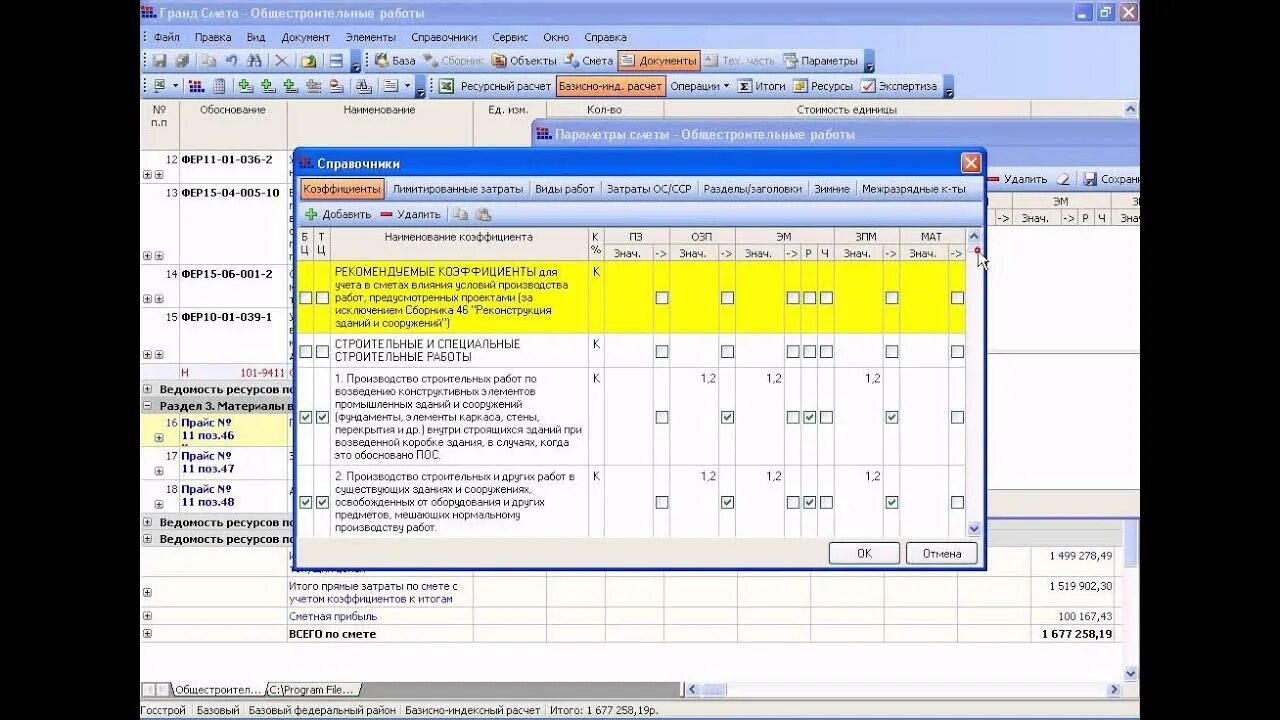Toggle ОЗП checkbox for coefficient 2
This screenshot has width=1280, height=720.
coord(727,502)
